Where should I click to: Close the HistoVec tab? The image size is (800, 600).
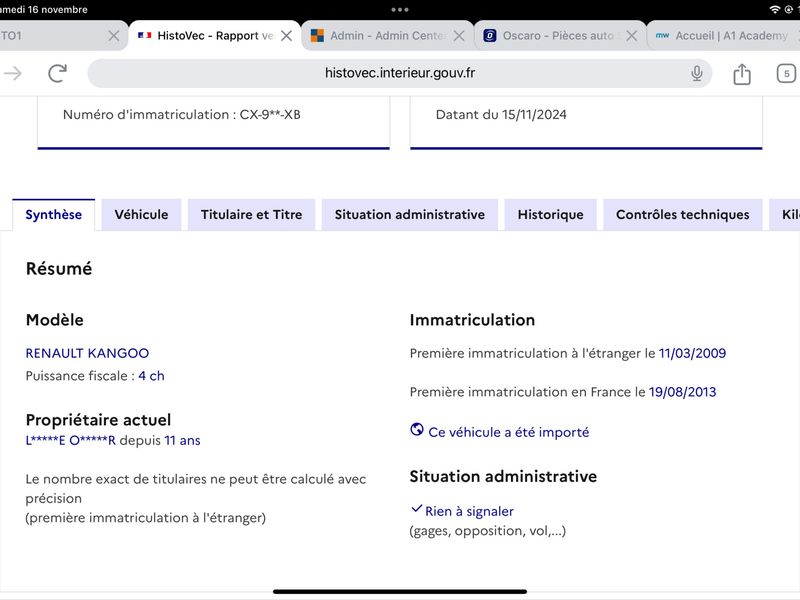coord(287,36)
